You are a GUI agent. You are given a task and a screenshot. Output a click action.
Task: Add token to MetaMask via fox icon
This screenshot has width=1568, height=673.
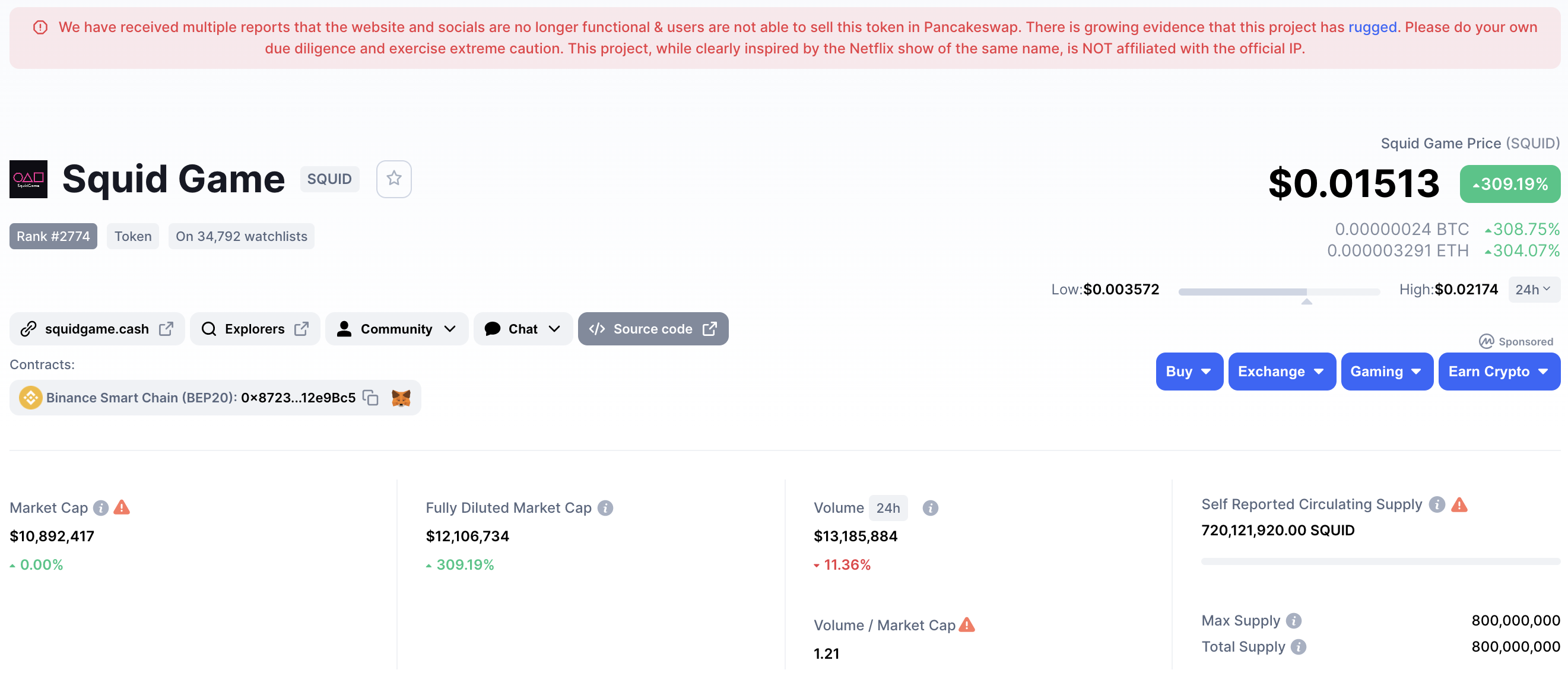(401, 398)
